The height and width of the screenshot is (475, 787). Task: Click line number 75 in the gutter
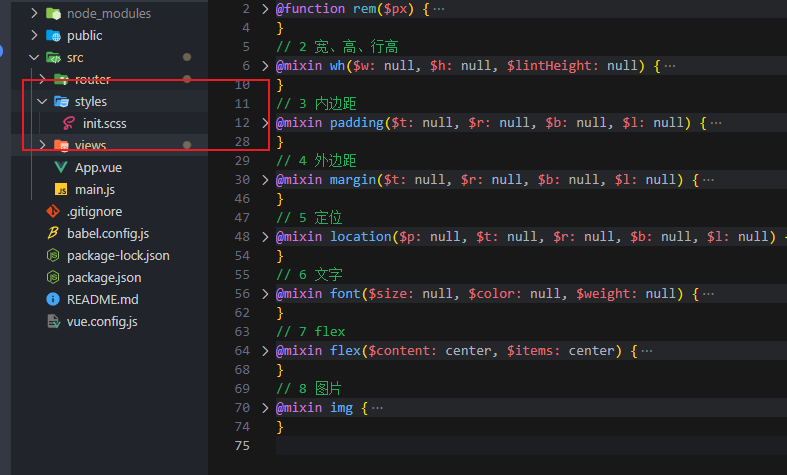tap(242, 445)
